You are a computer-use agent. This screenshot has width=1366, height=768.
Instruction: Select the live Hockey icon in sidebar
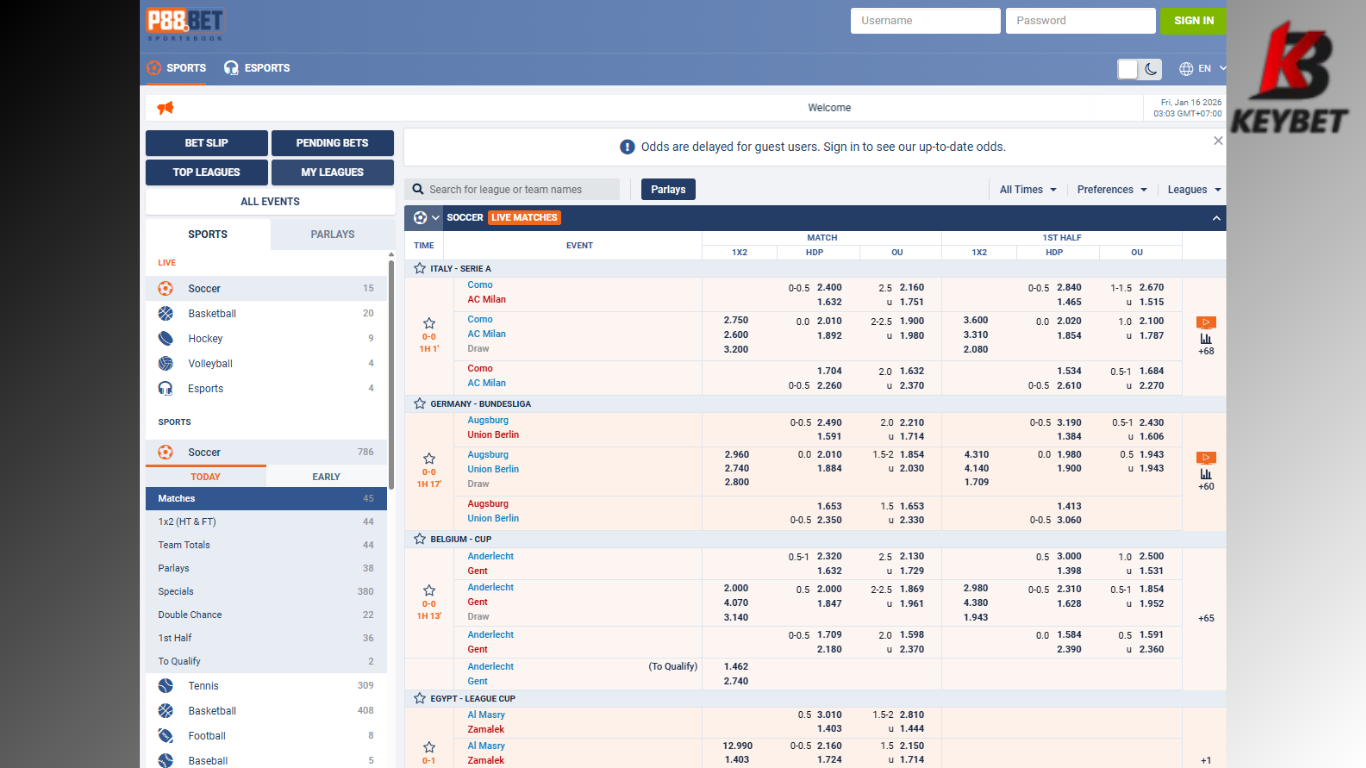click(166, 339)
